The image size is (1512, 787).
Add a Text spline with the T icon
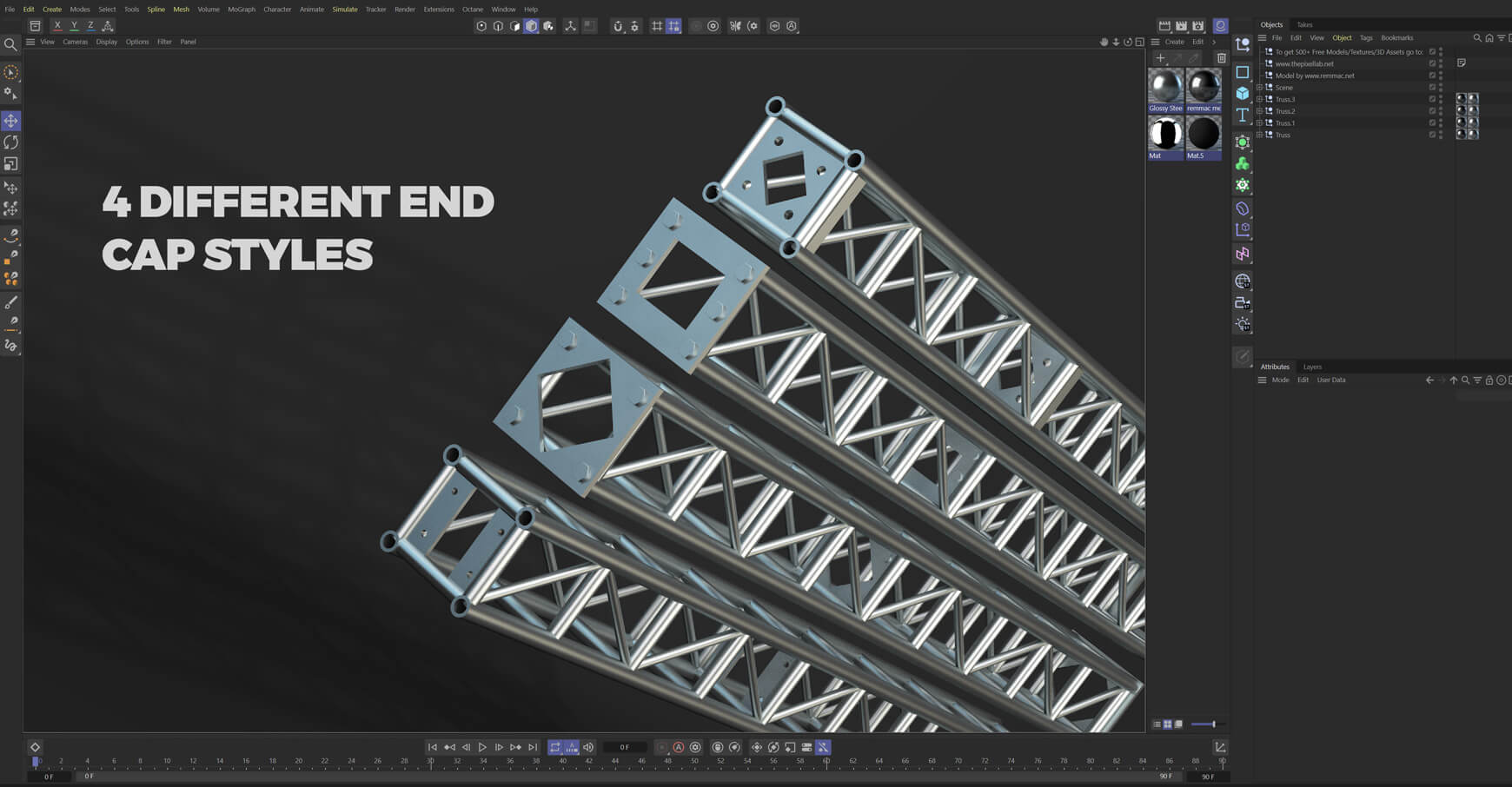coord(1243,115)
